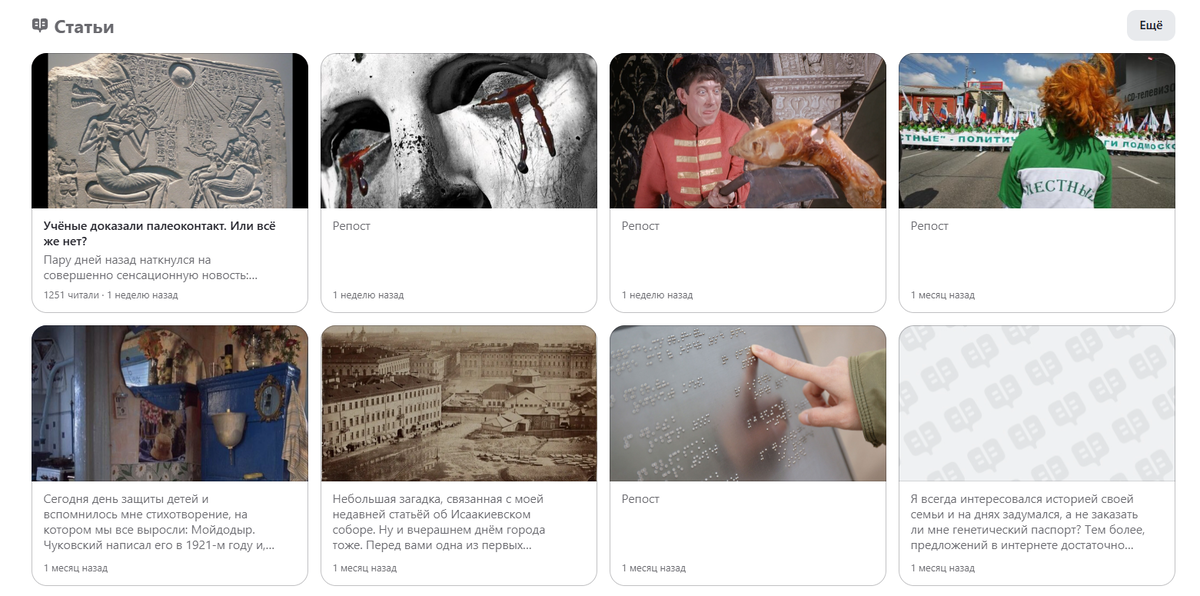This screenshot has height=596, width=1200.
Task: Read text about Мойдодыр and Чуковский
Action: 160,522
